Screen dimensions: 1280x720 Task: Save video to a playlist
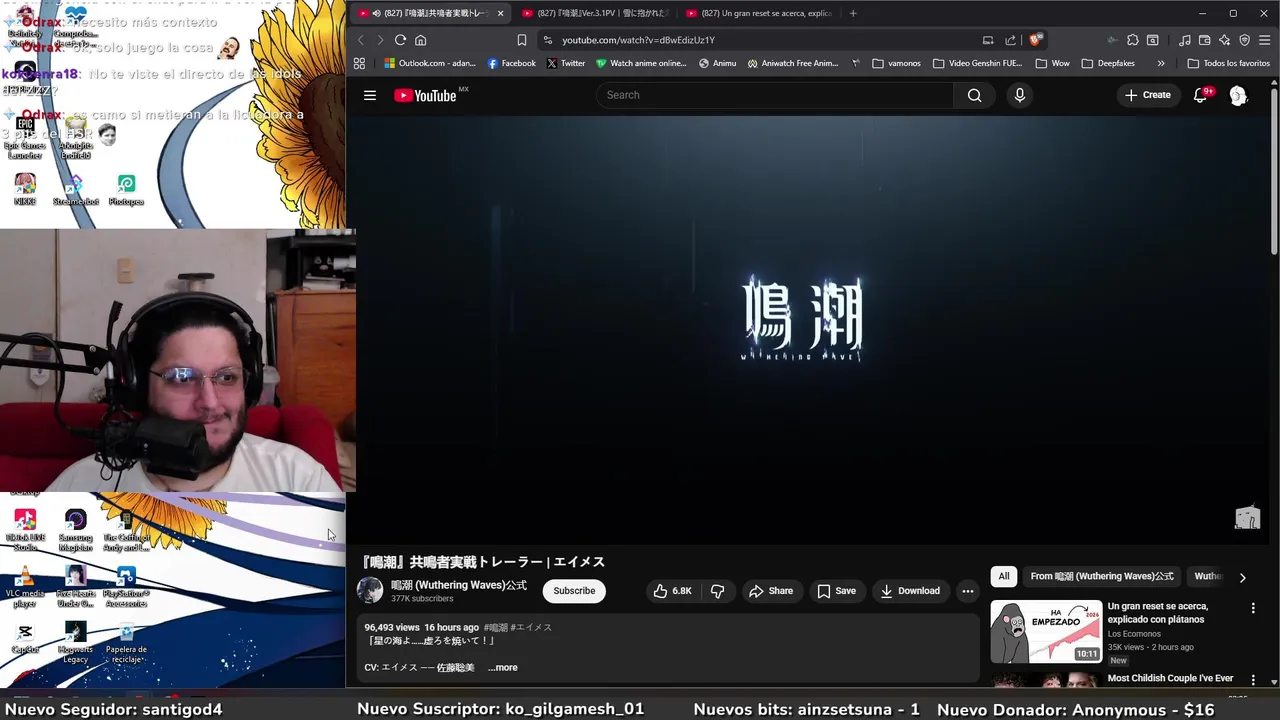(836, 591)
